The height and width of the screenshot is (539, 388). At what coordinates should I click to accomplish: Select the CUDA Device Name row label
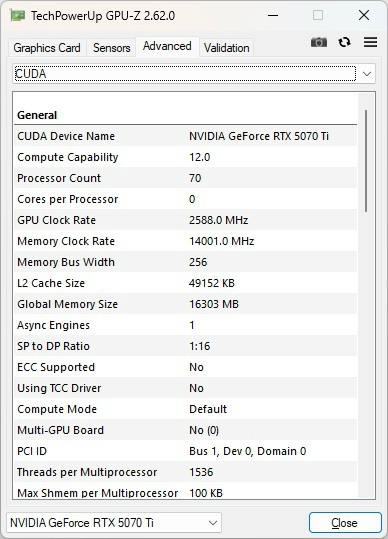click(66, 136)
